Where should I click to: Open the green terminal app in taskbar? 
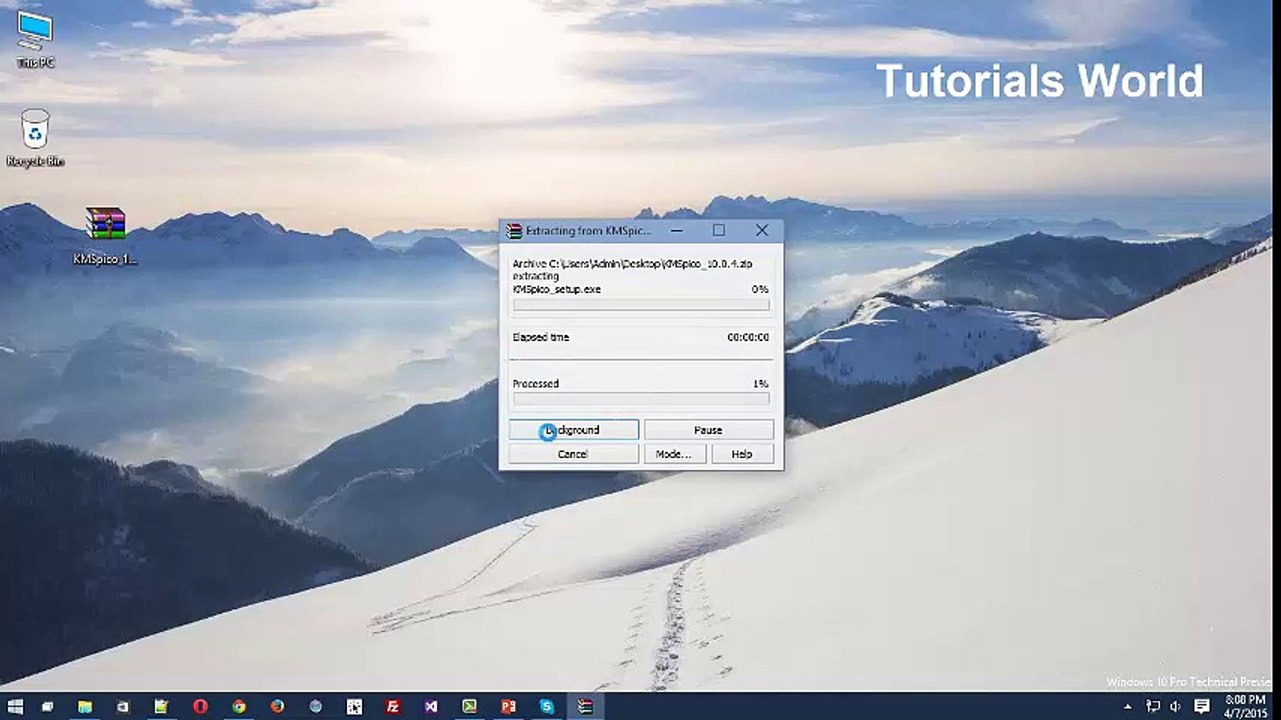(x=470, y=706)
